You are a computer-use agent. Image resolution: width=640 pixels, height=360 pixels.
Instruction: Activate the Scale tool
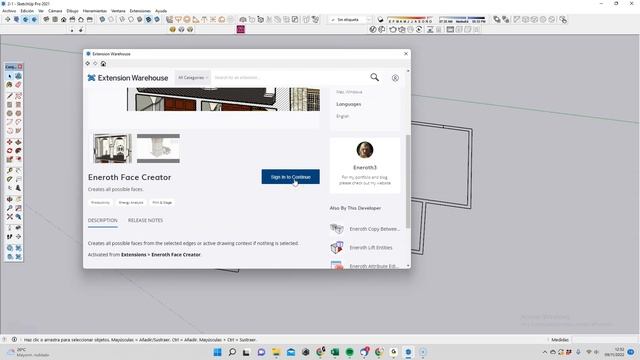point(9,160)
